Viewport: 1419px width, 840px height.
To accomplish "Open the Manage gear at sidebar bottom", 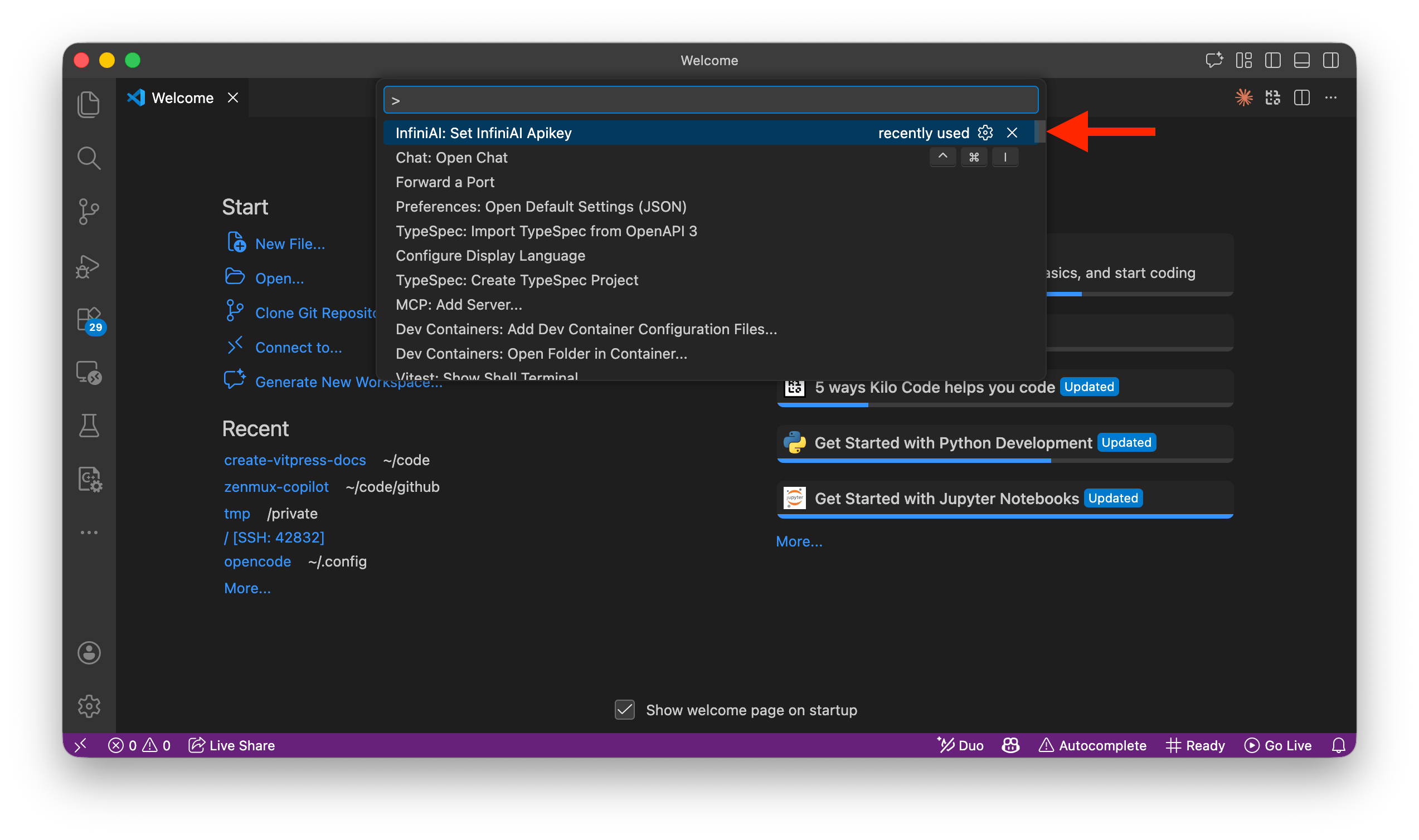I will tap(89, 706).
